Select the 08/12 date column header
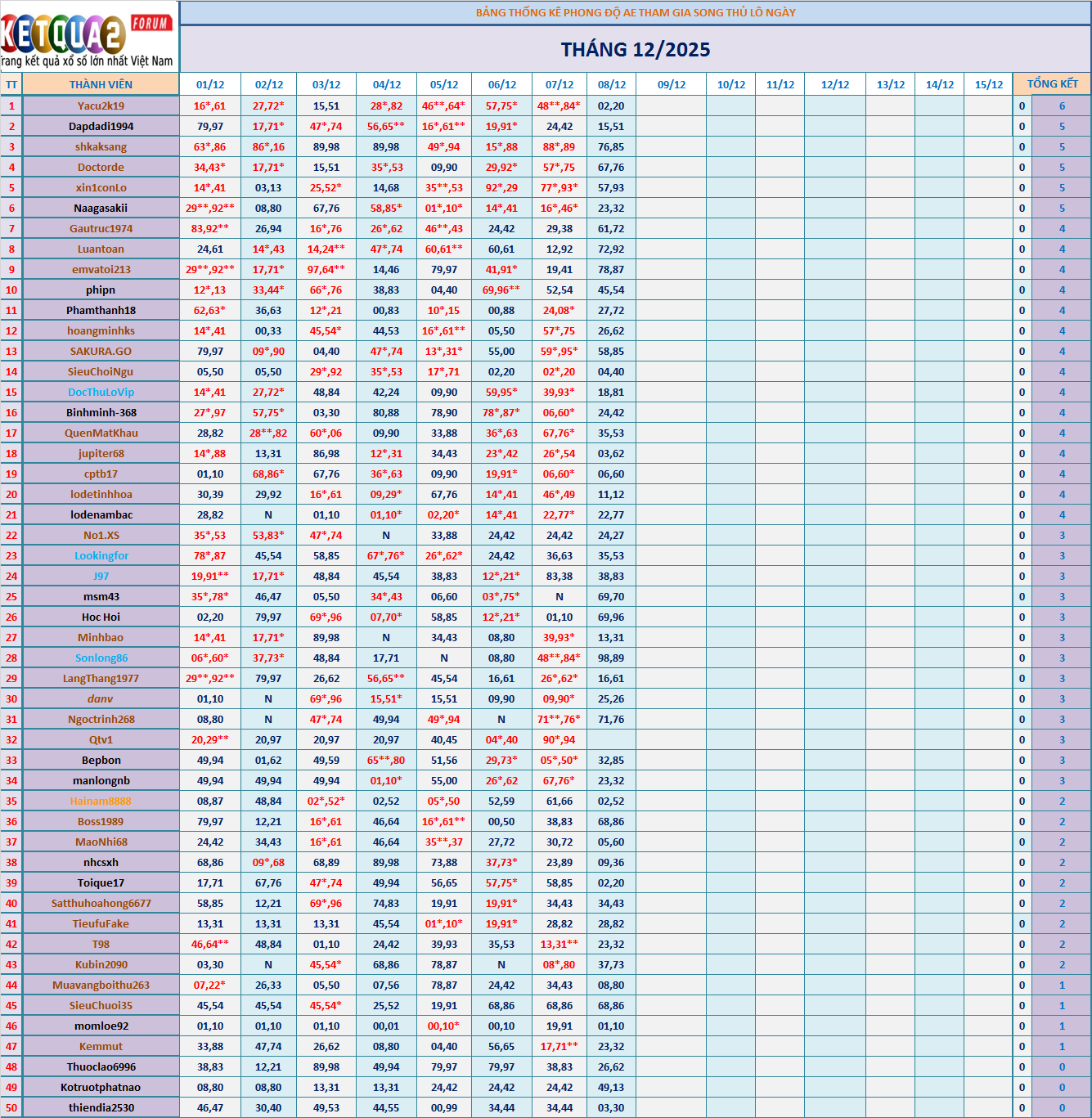1092x1118 pixels. (x=611, y=84)
